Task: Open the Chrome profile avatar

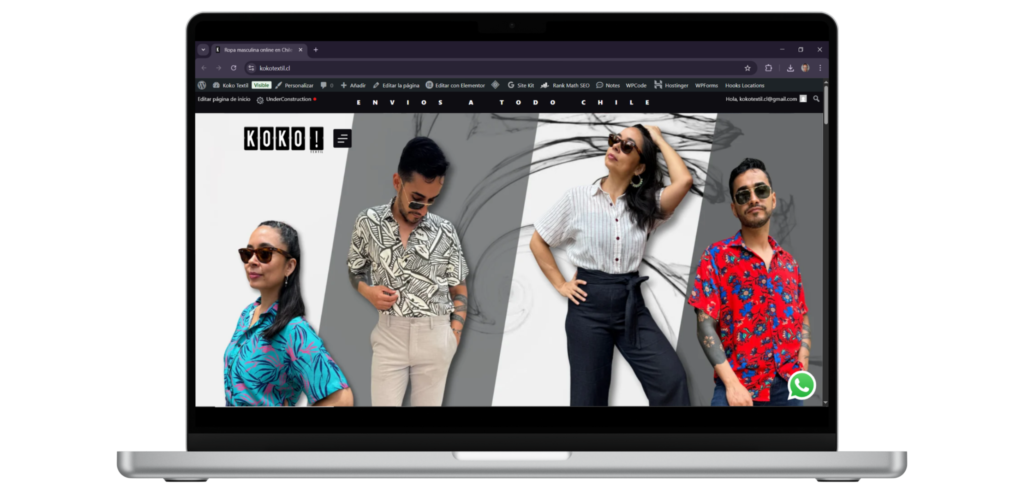Action: (805, 68)
